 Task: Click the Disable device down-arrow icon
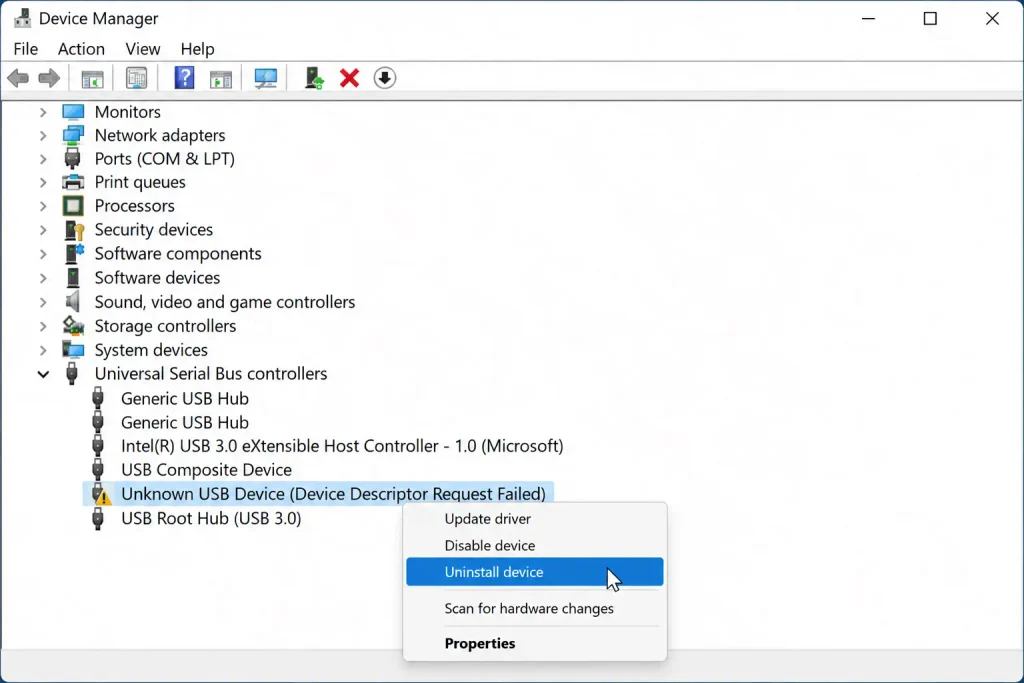[x=385, y=78]
